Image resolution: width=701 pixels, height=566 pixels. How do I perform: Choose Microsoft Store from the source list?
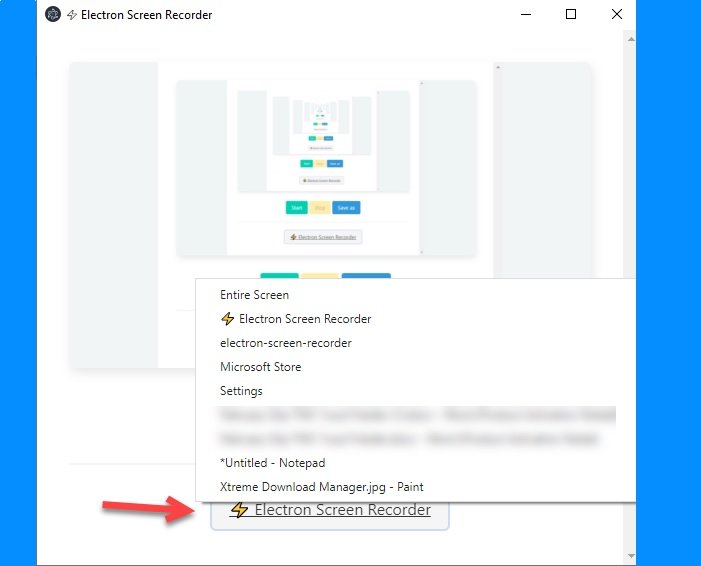(260, 367)
